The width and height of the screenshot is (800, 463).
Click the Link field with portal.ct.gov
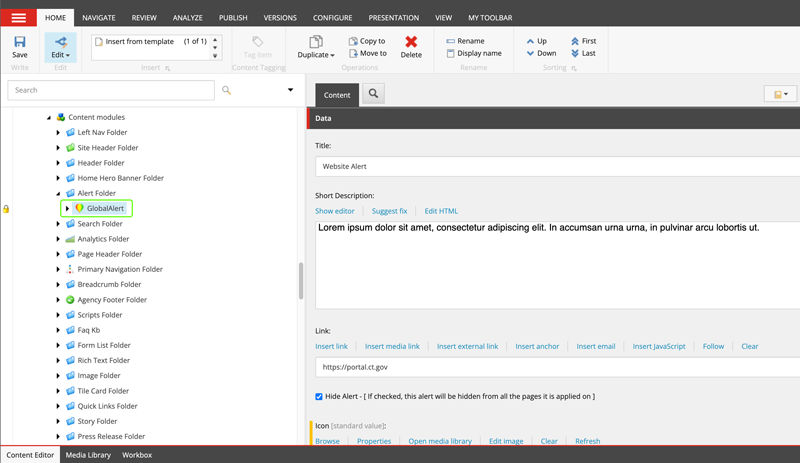(557, 367)
